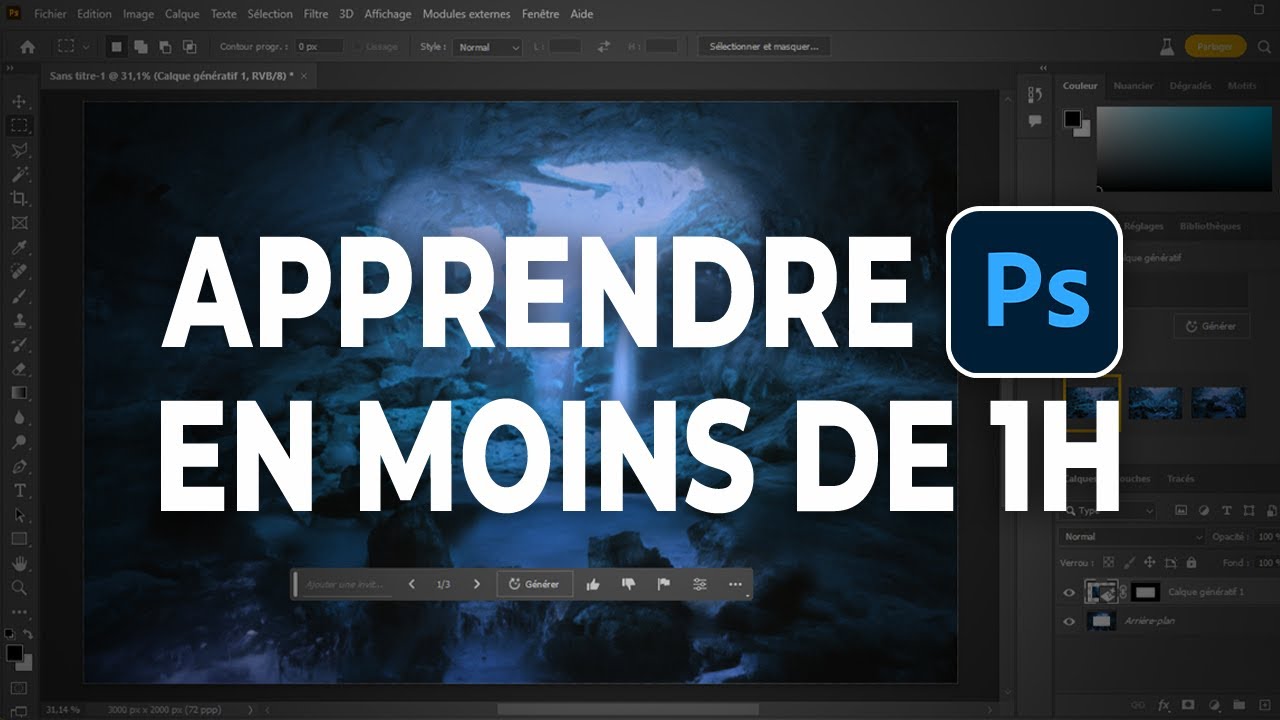Select the Rectangular Marquee tool in toolbox
1280x720 pixels.
pos(19,126)
